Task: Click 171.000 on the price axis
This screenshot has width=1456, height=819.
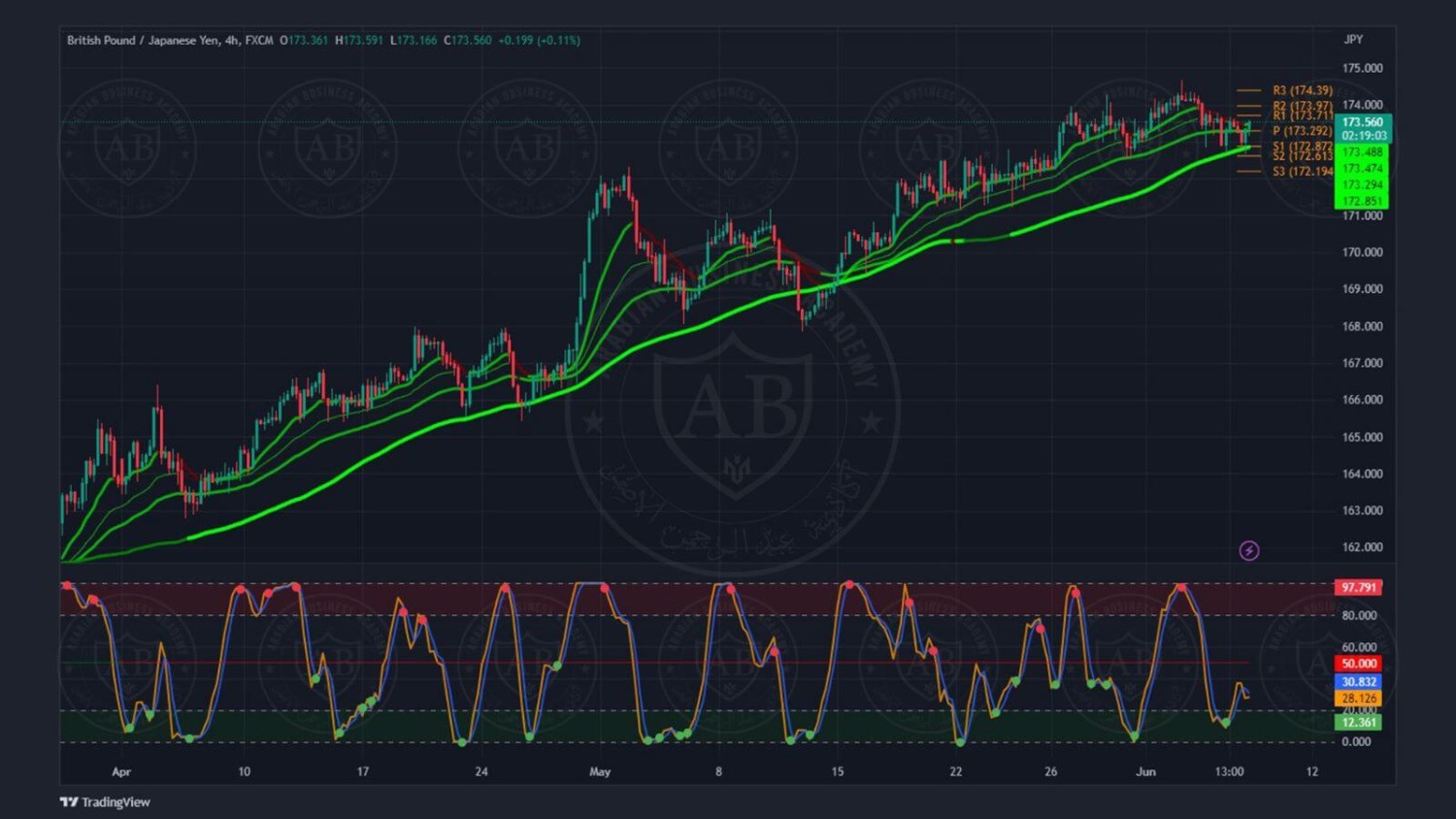Action: (x=1363, y=215)
